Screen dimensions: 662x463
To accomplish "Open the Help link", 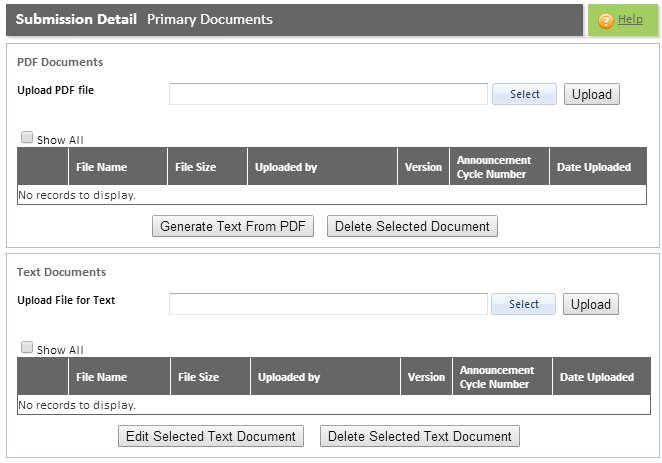I will point(630,19).
